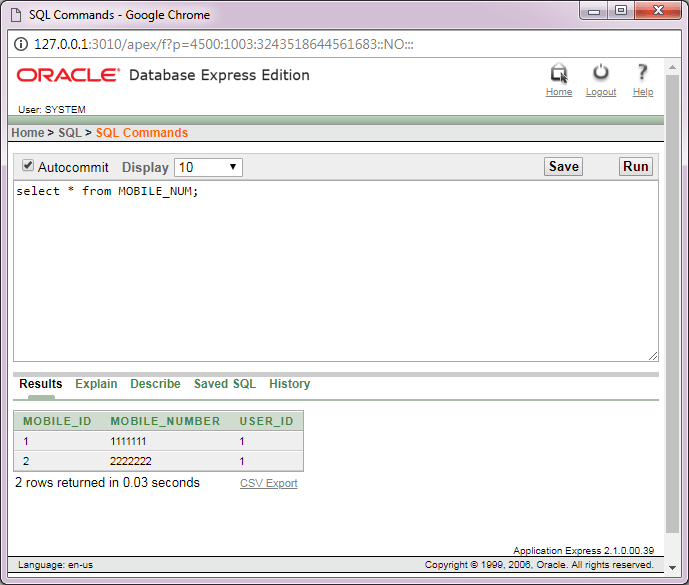Click the Help text link

643,92
